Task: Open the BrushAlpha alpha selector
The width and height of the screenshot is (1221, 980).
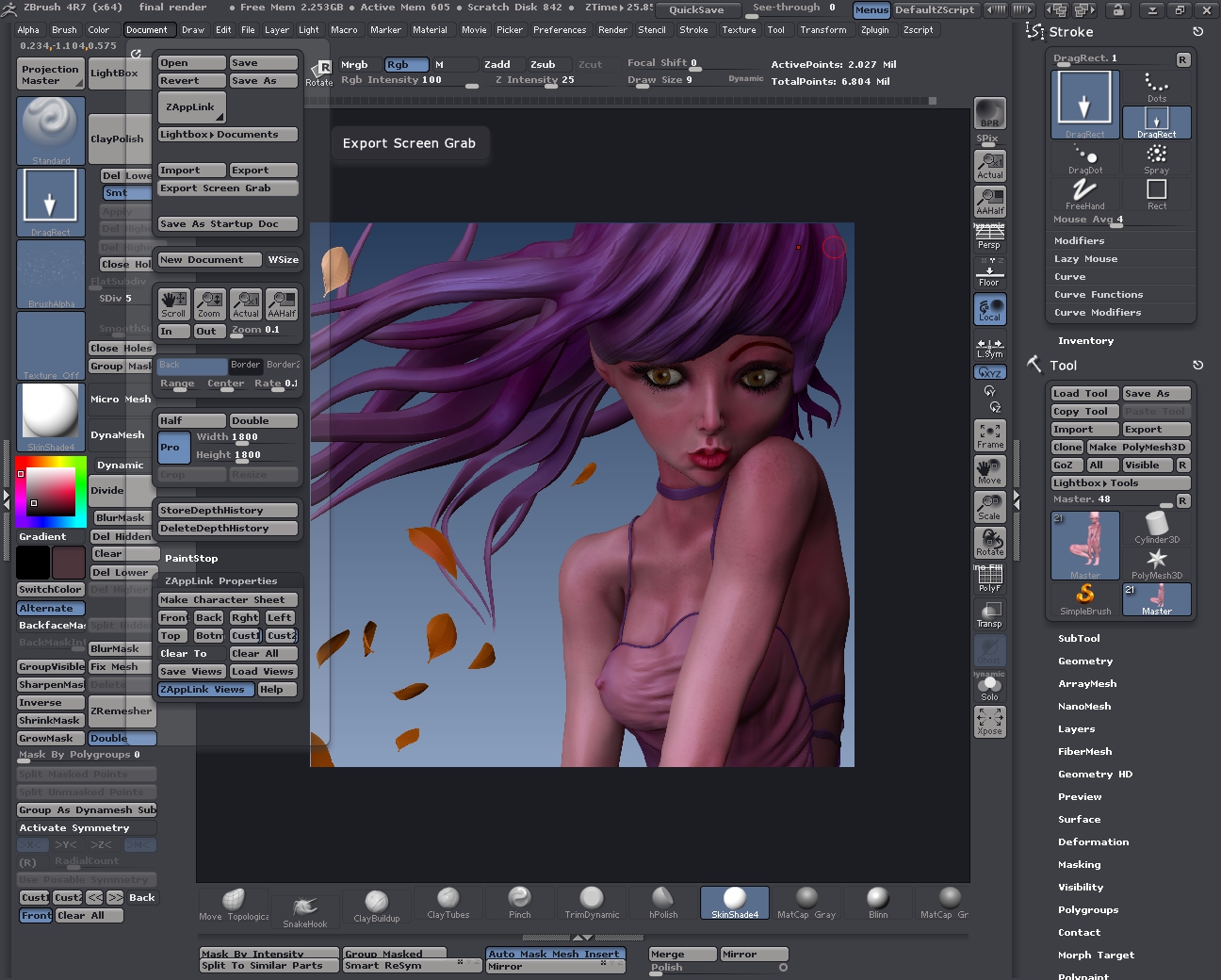Action: pos(51,274)
